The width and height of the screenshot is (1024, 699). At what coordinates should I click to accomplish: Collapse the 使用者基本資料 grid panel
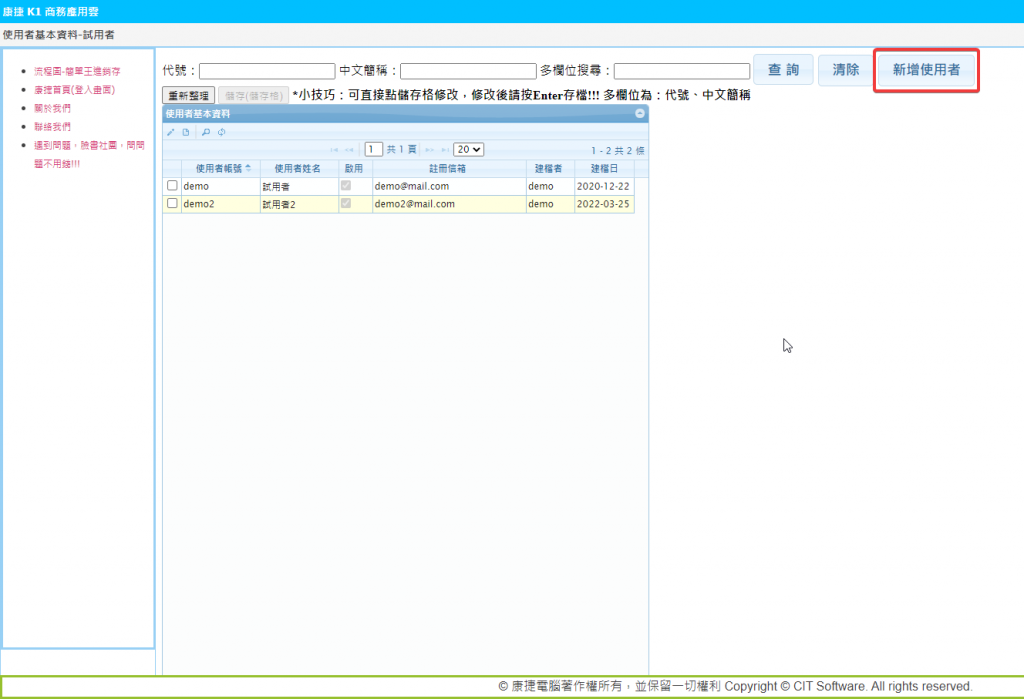(640, 114)
